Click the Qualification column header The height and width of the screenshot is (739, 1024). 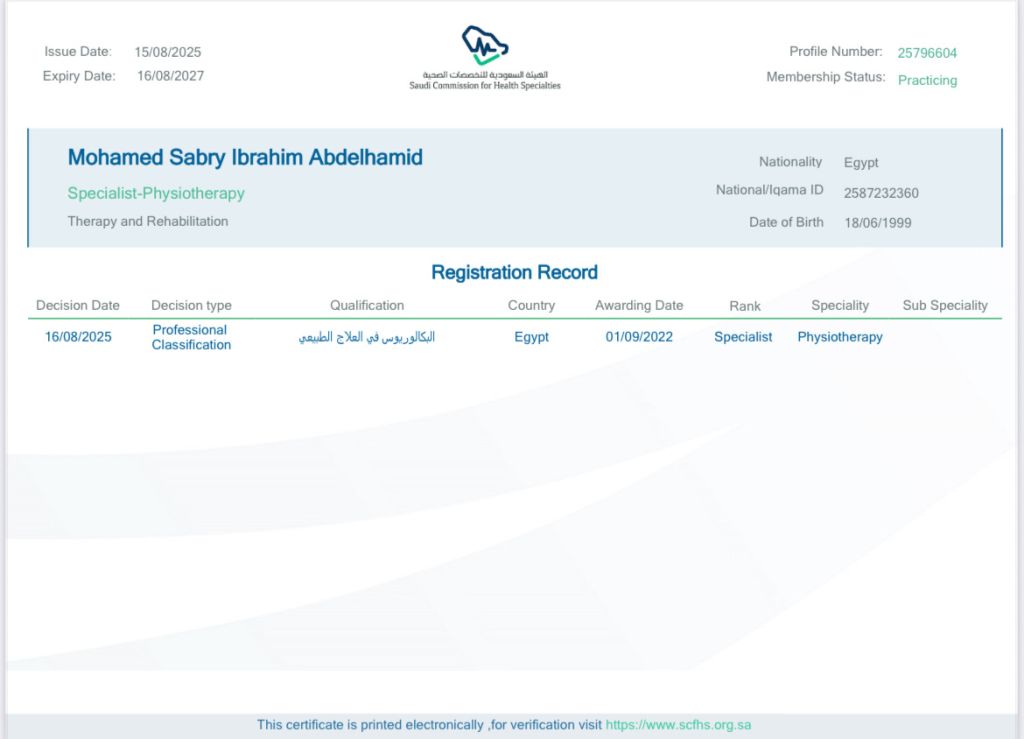point(367,306)
